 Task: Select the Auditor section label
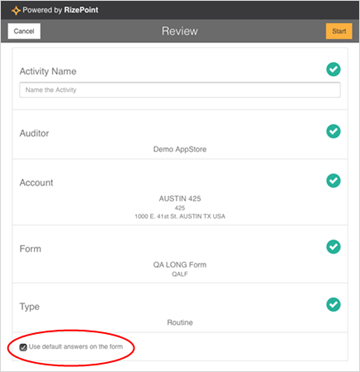pos(34,133)
